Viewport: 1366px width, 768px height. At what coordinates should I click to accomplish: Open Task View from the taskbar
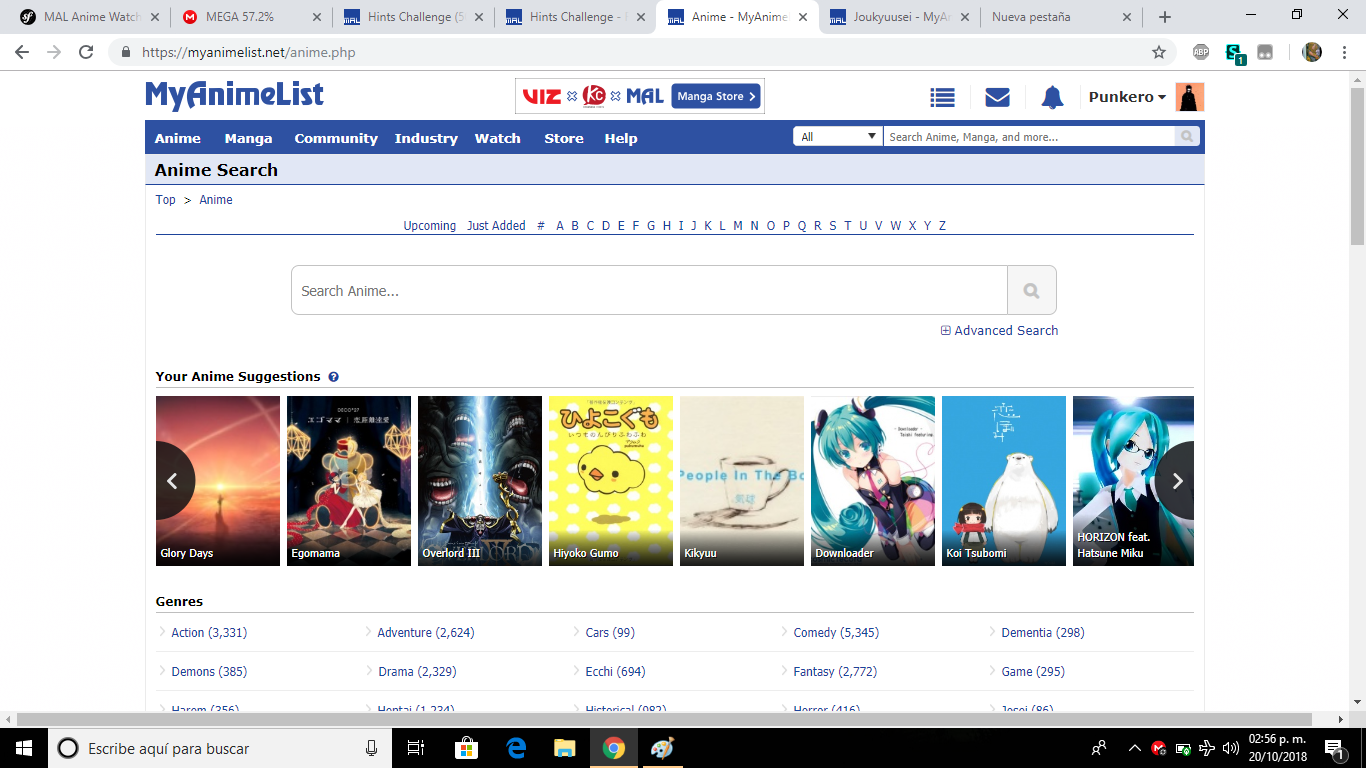click(417, 748)
